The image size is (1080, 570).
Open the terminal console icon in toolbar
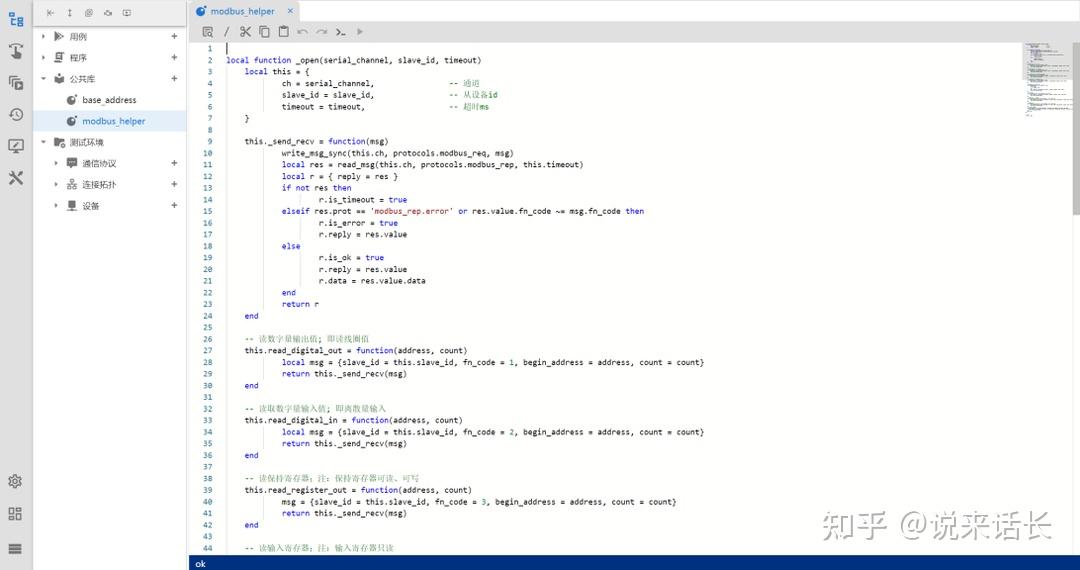pos(341,32)
